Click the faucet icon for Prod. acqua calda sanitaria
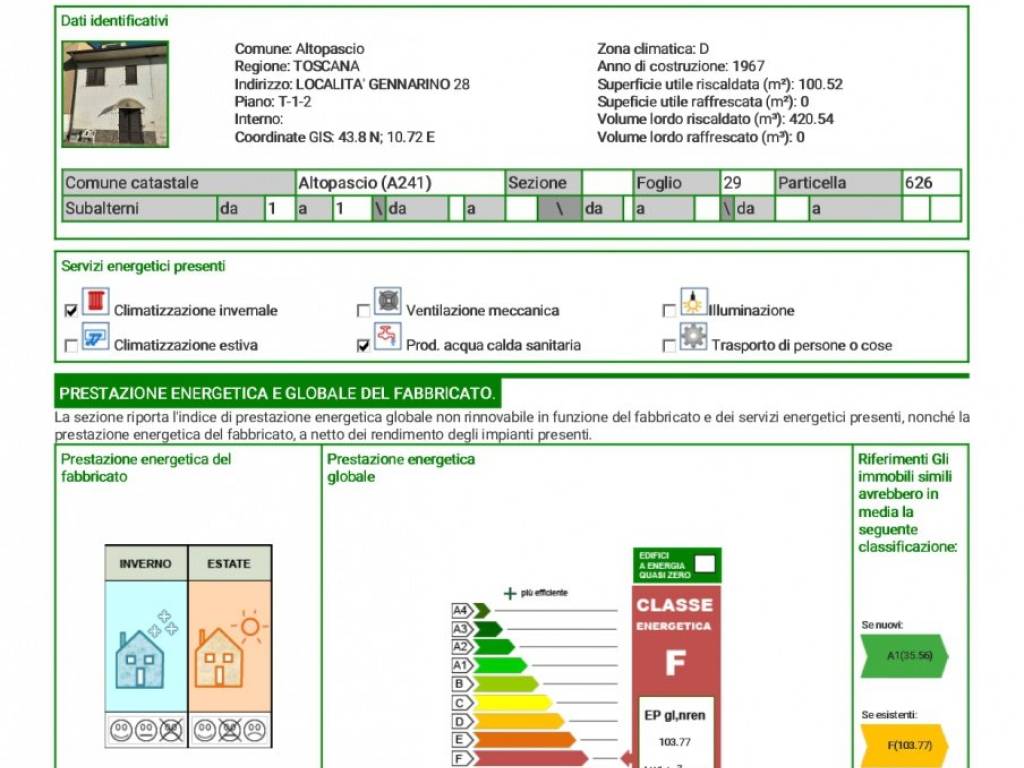 (x=388, y=336)
